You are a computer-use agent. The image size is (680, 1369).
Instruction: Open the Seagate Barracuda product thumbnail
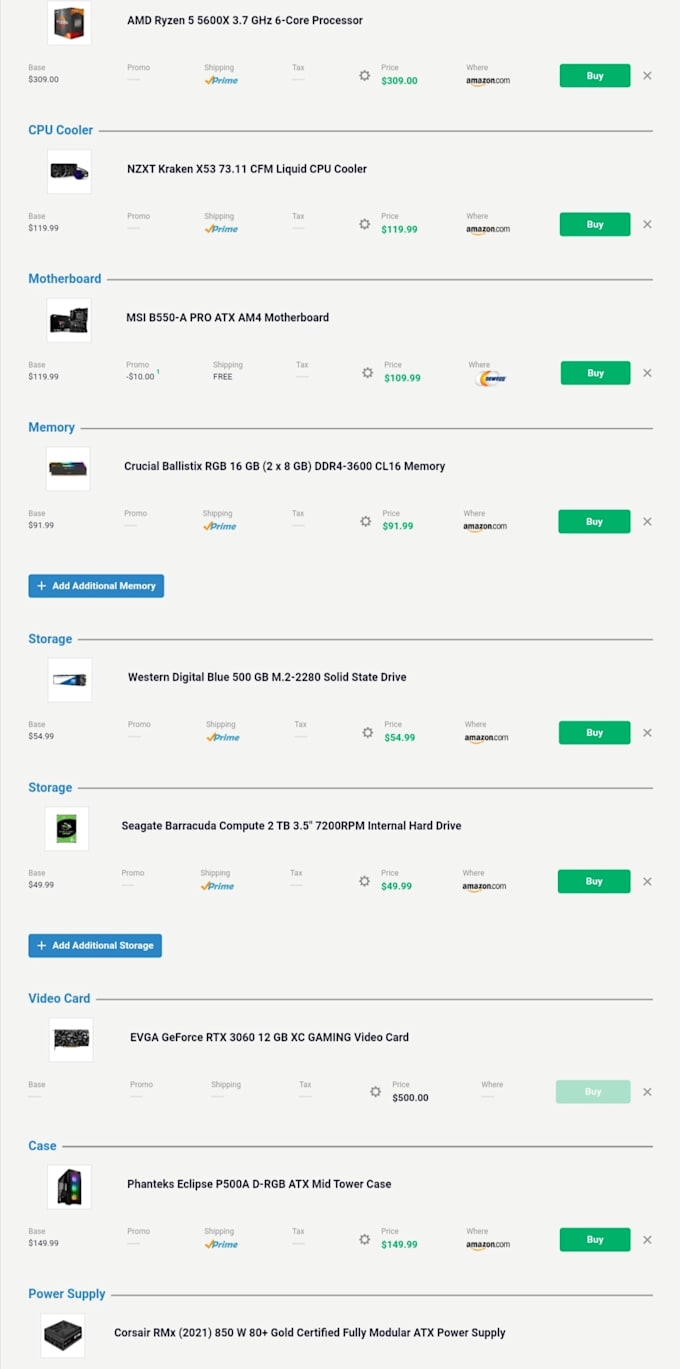pyautogui.click(x=66, y=828)
